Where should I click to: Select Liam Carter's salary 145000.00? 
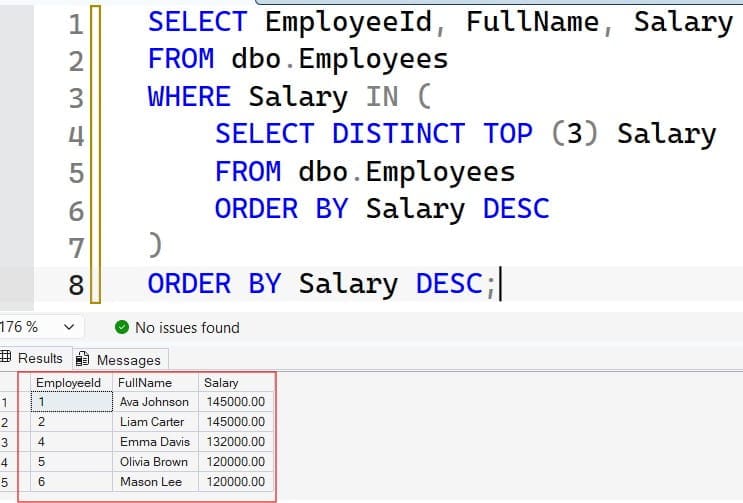pyautogui.click(x=236, y=422)
